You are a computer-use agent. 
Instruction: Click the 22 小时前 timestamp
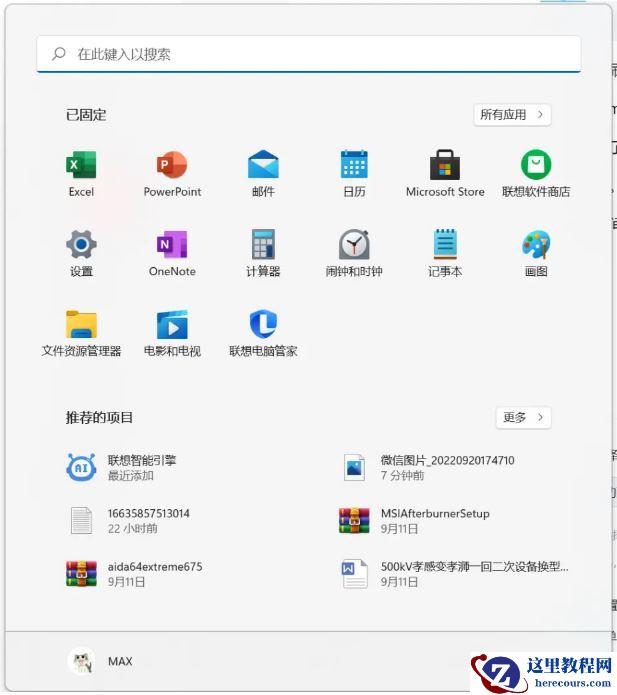click(133, 528)
